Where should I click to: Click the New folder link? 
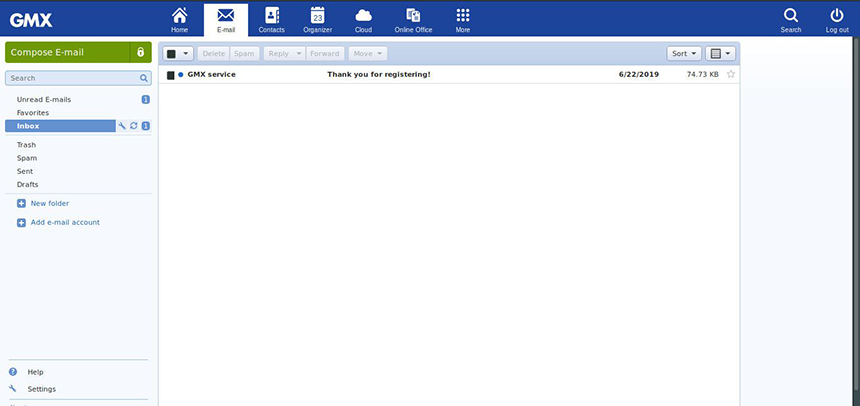[x=50, y=204]
